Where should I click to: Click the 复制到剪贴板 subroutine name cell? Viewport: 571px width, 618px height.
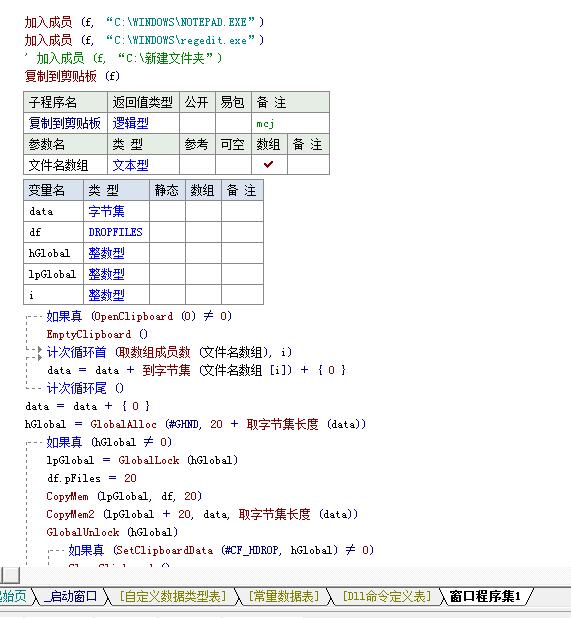click(x=65, y=123)
